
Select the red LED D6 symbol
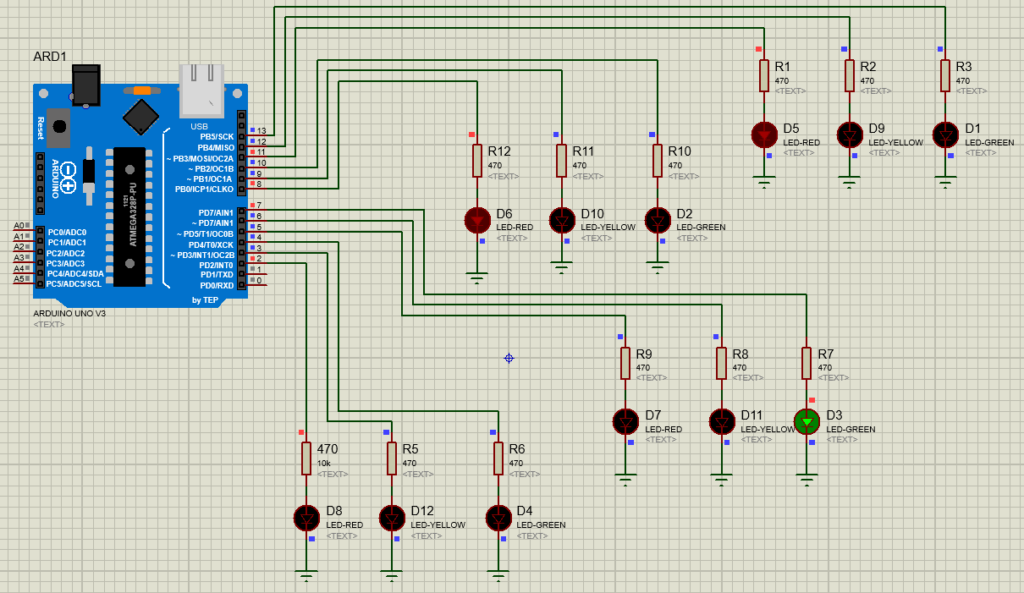477,220
